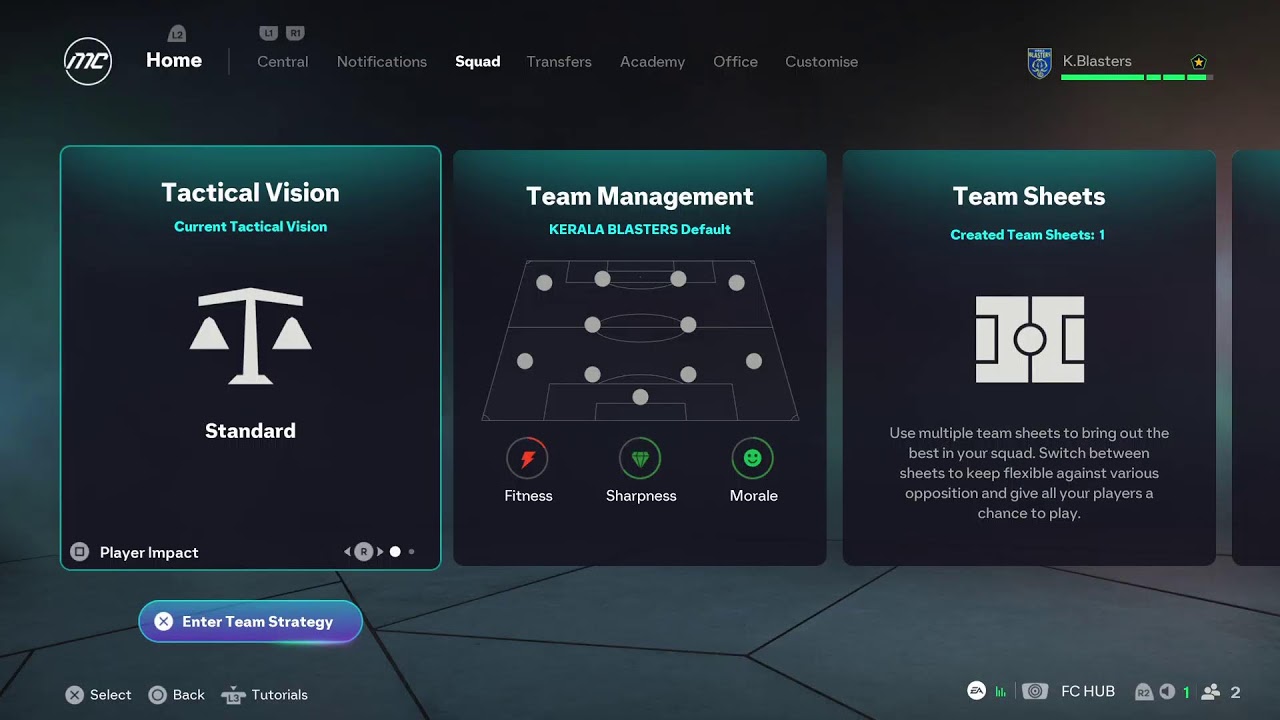Switch to the Academy tab

coord(652,62)
